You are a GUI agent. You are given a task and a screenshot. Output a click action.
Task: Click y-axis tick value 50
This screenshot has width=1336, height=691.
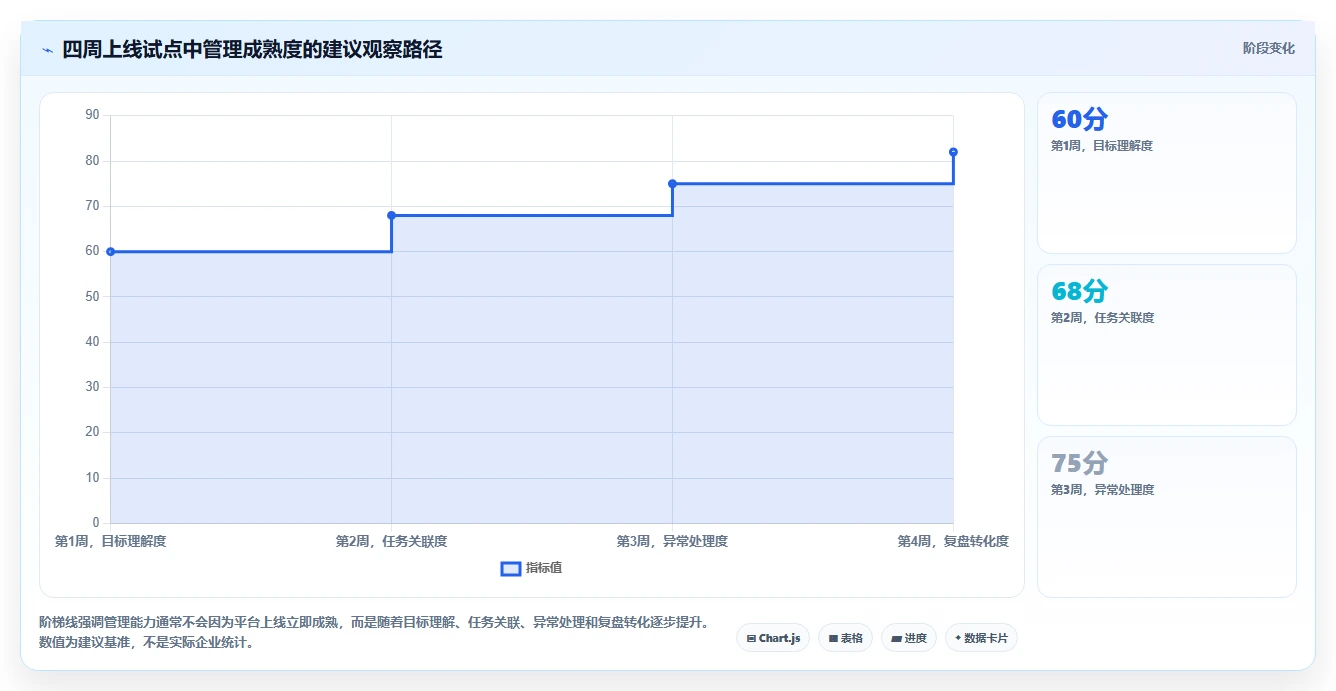click(92, 296)
